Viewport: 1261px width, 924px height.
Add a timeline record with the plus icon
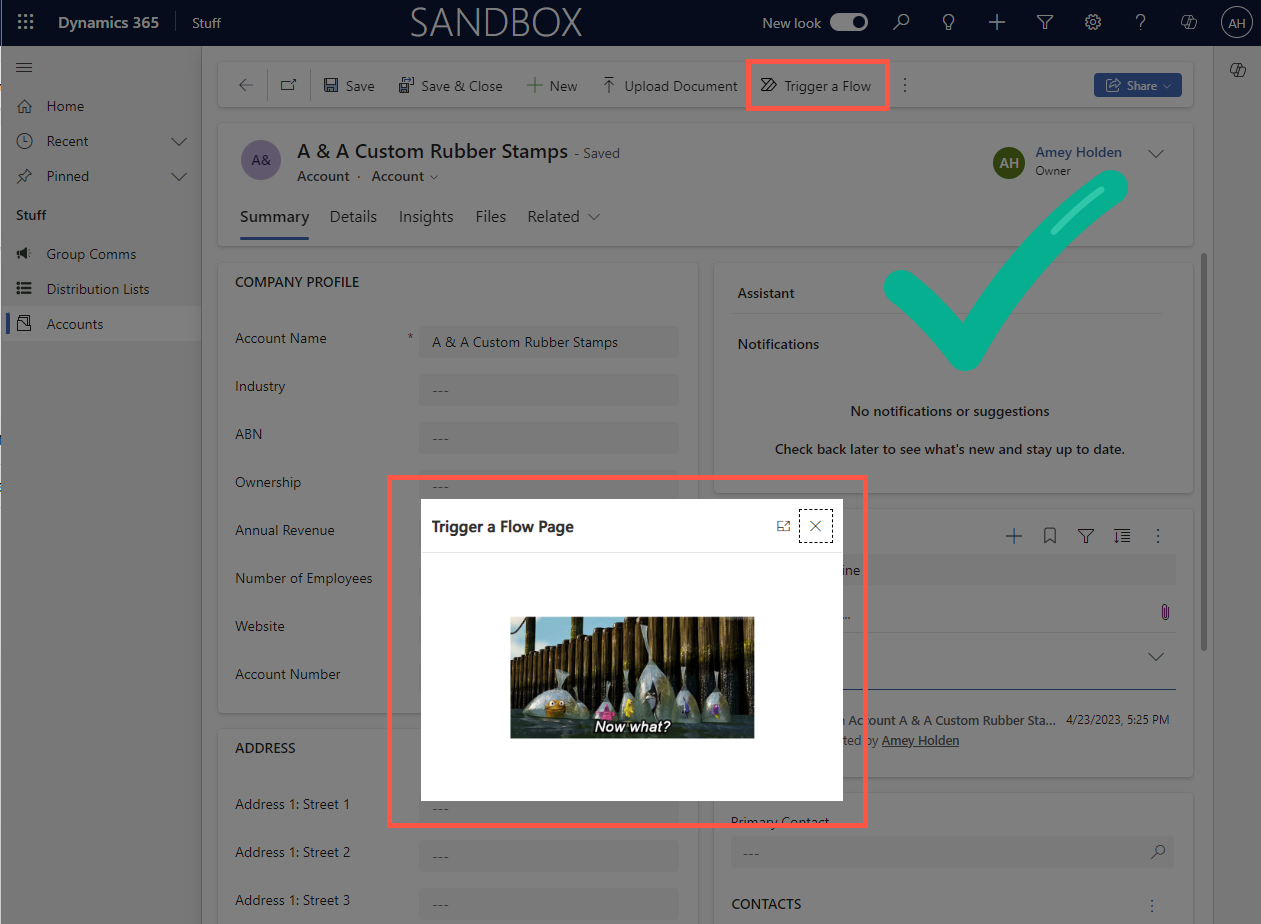(1014, 536)
